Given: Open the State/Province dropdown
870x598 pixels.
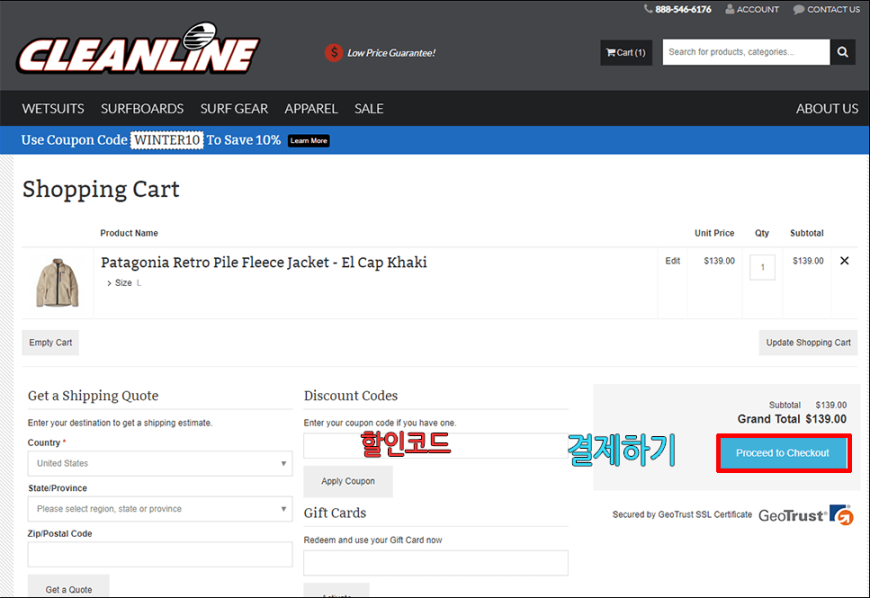Looking at the screenshot, I should tap(160, 509).
